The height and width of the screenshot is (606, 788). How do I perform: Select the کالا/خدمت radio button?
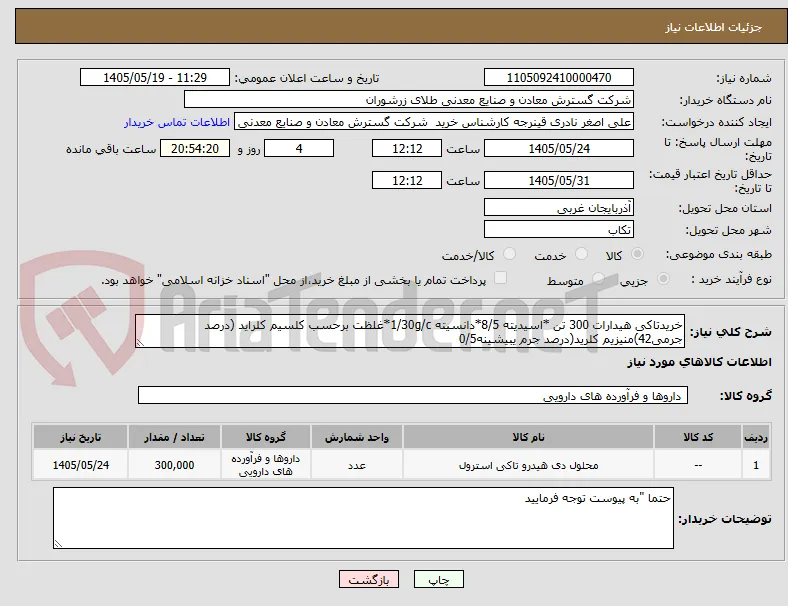point(510,254)
